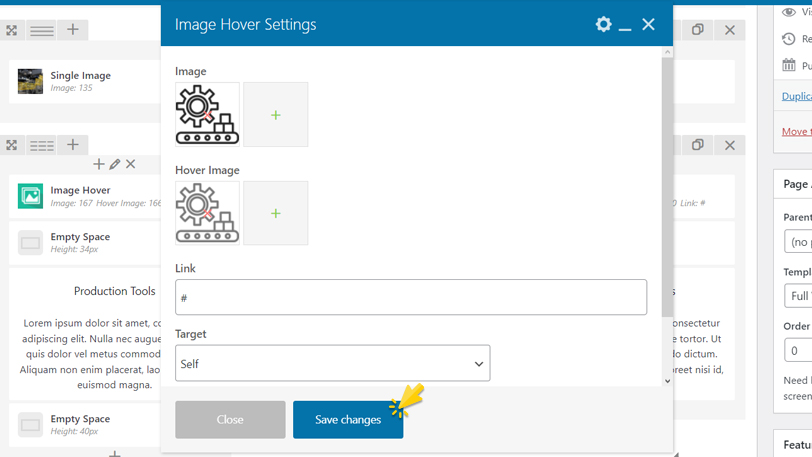
Task: Open the Parent page dropdown in the sidebar
Action: click(x=798, y=242)
